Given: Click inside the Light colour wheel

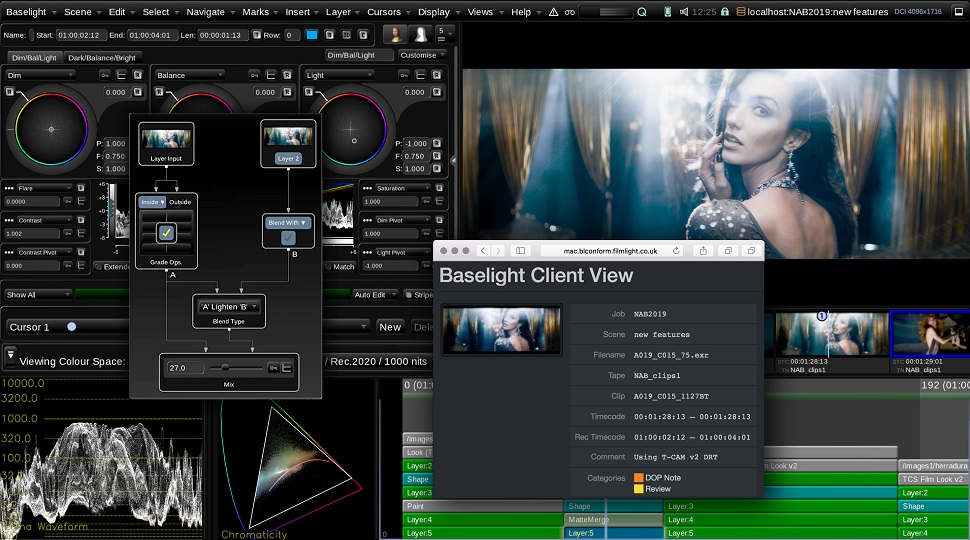Looking at the screenshot, I should (351, 129).
